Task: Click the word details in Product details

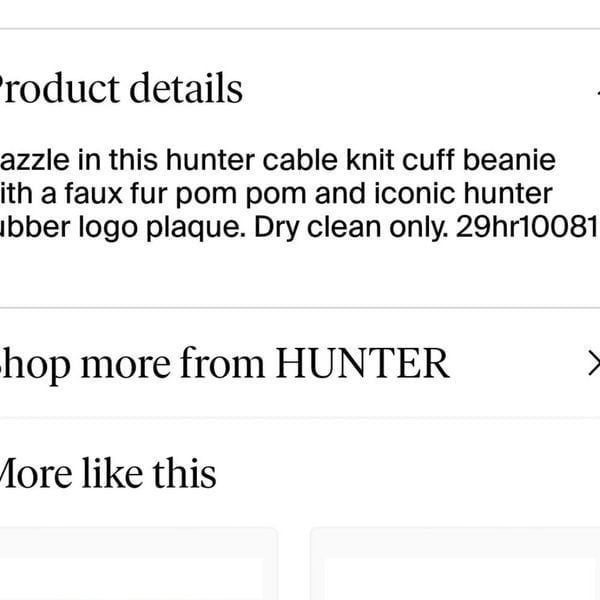Action: pyautogui.click(x=186, y=88)
